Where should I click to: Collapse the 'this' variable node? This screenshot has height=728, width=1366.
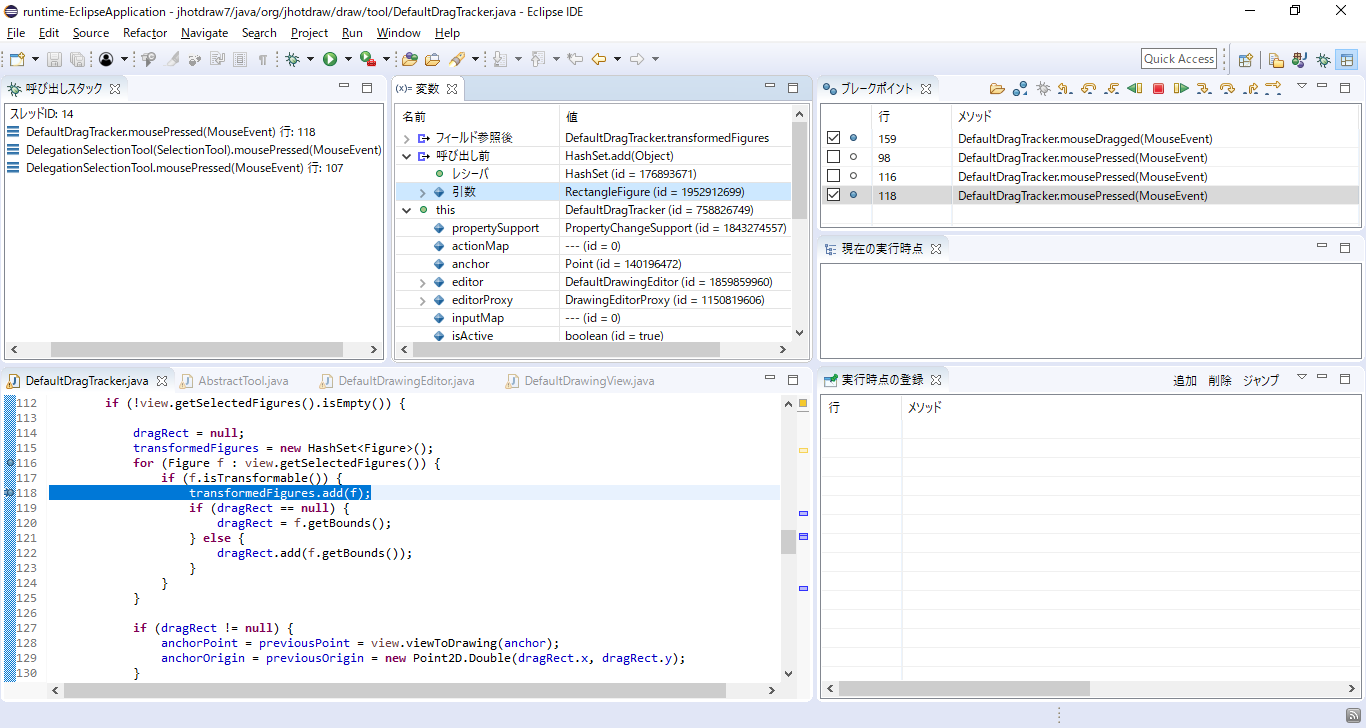(x=406, y=210)
